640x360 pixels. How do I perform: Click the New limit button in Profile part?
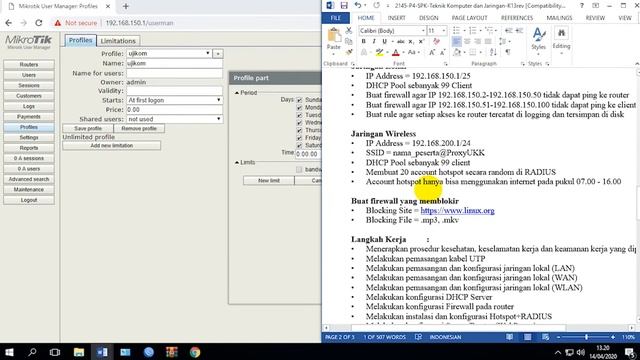pyautogui.click(x=269, y=180)
